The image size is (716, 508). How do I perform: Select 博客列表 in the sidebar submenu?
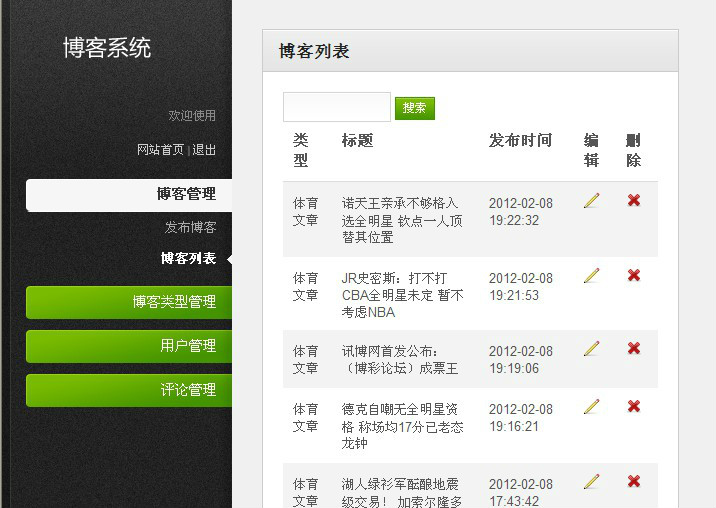click(x=188, y=258)
